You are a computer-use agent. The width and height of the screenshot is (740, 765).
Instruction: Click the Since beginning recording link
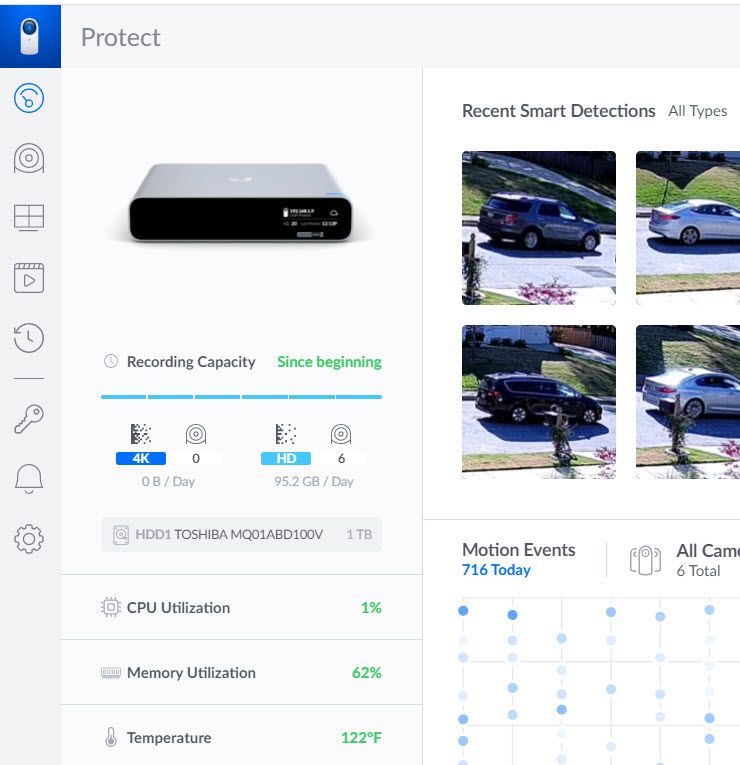(329, 362)
